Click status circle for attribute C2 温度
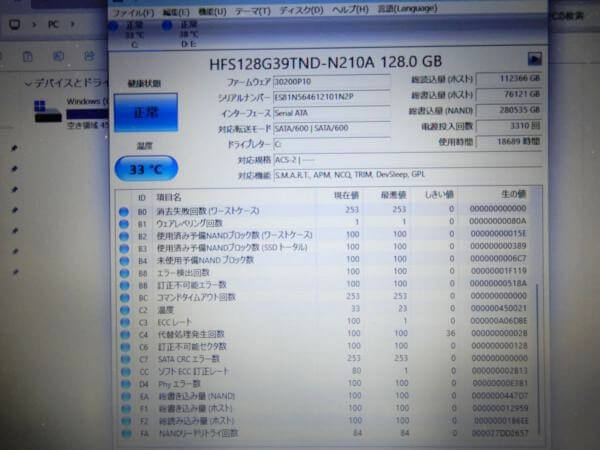Viewport: 600px width, 450px height. [x=124, y=309]
